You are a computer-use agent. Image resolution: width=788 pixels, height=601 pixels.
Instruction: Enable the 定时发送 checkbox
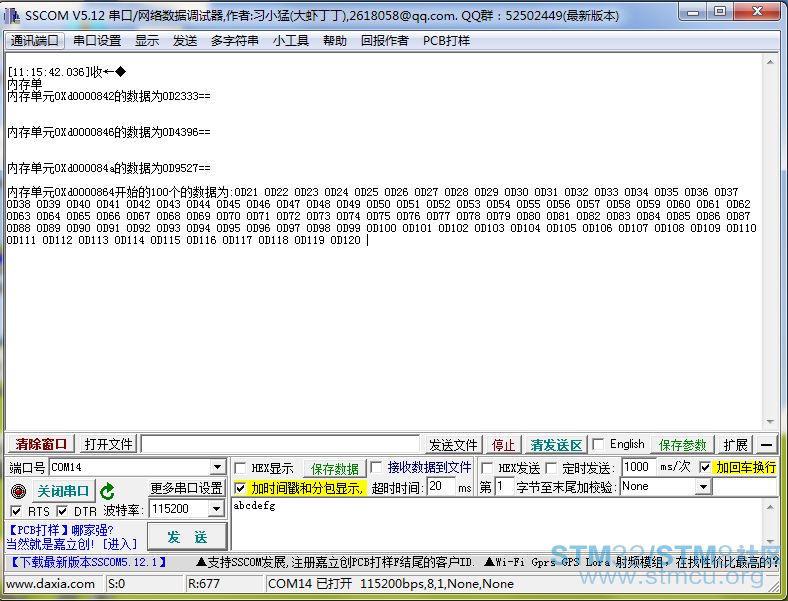[551, 468]
